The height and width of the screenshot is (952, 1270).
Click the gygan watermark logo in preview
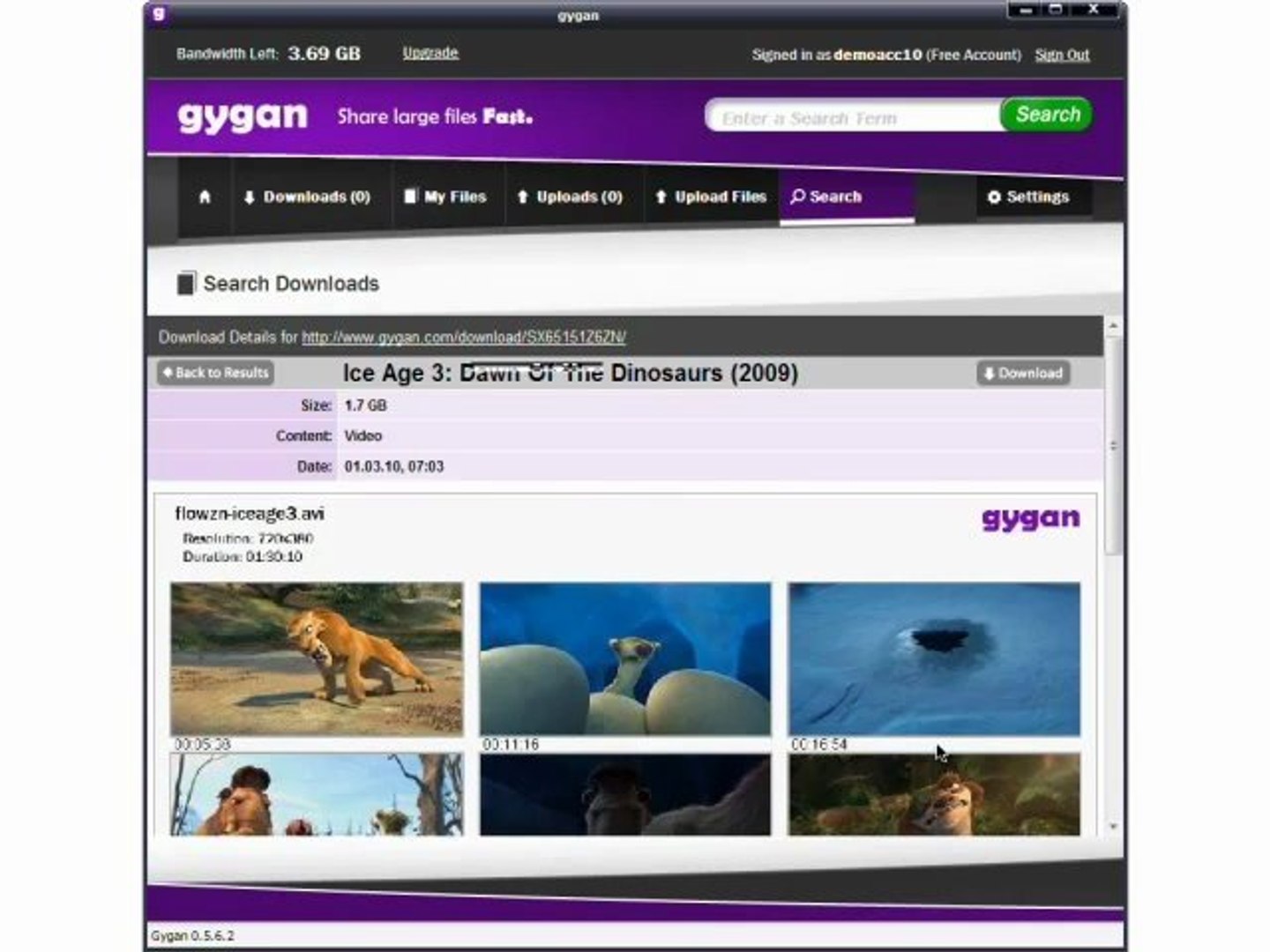point(1031,519)
